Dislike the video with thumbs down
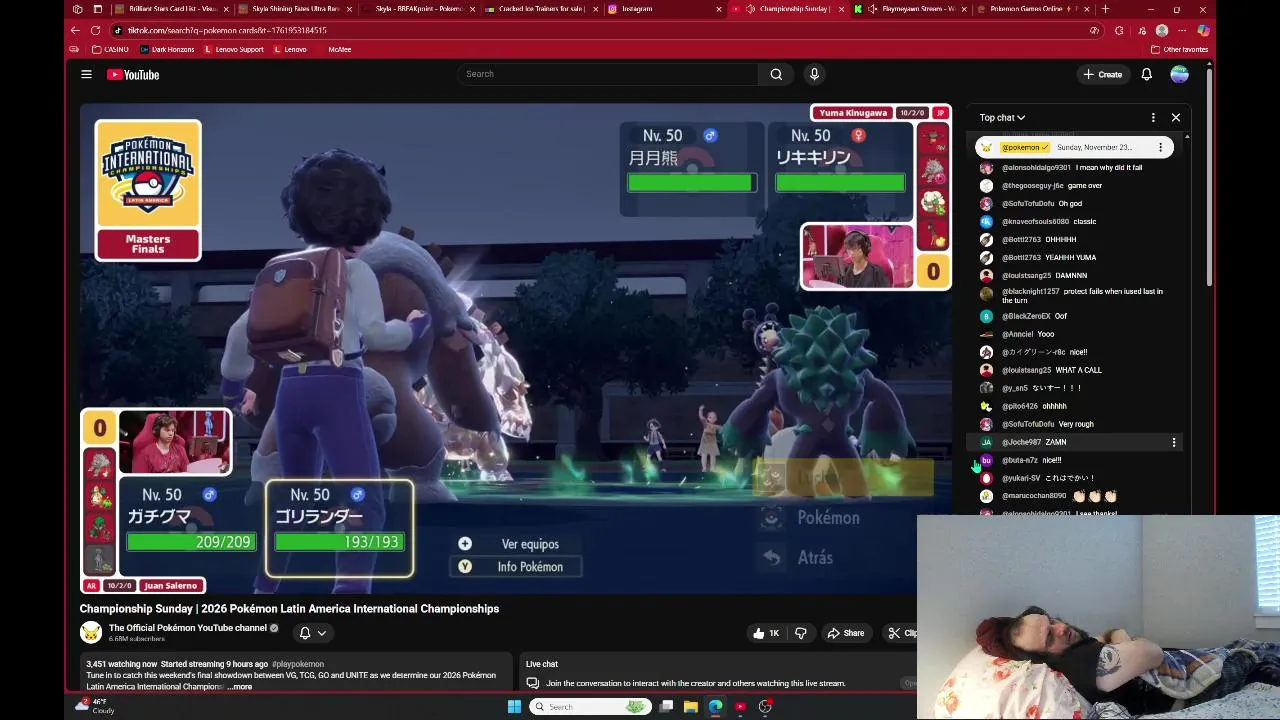The image size is (1280, 720). 801,633
